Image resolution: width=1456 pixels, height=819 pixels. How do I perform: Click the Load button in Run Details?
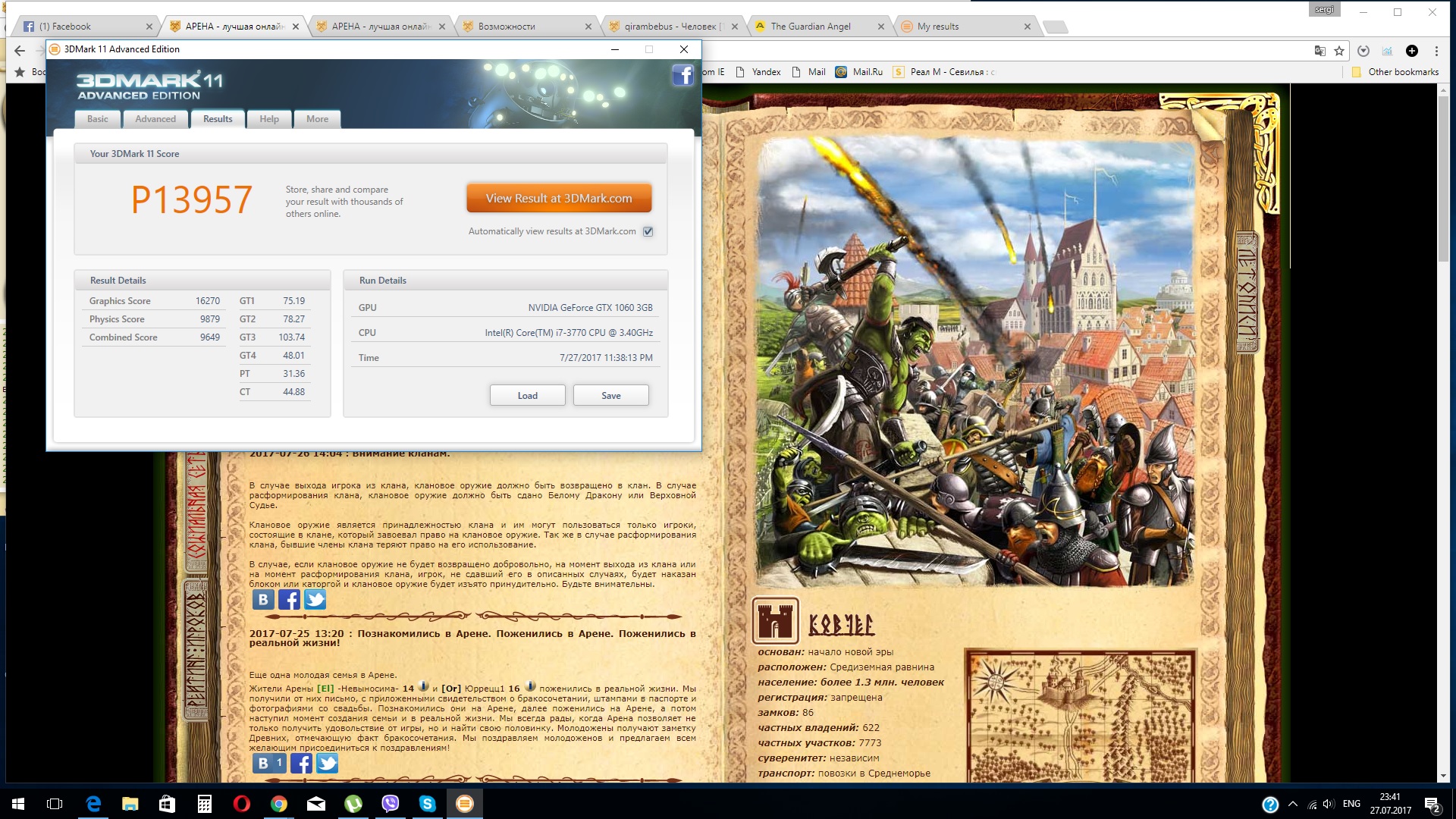(528, 395)
